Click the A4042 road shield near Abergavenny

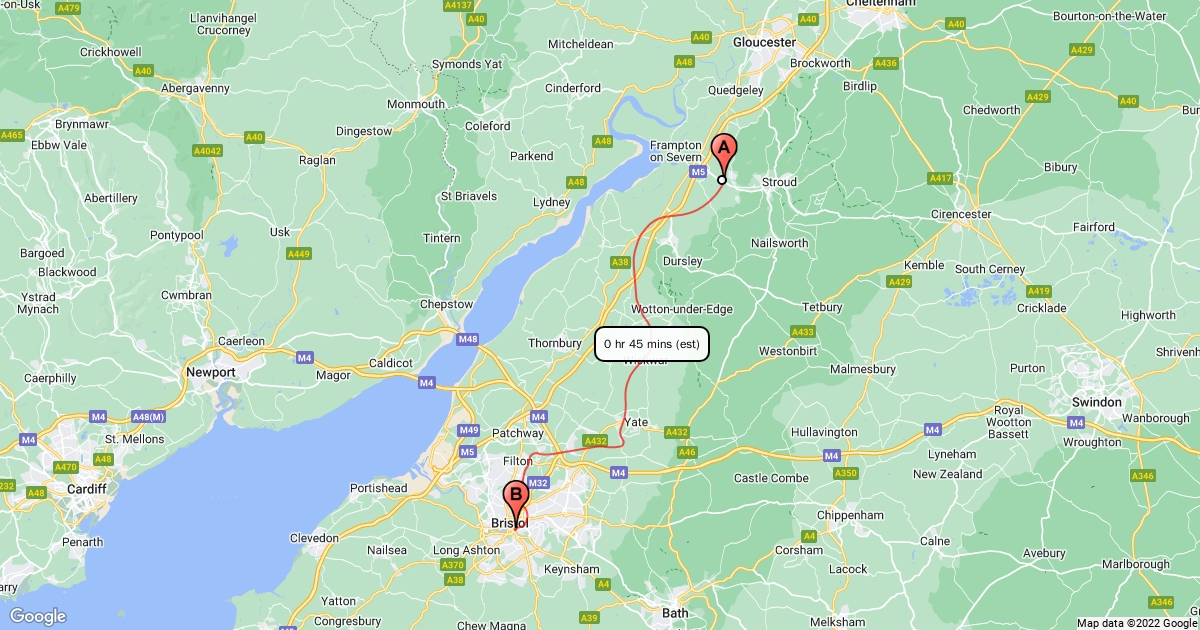click(207, 151)
